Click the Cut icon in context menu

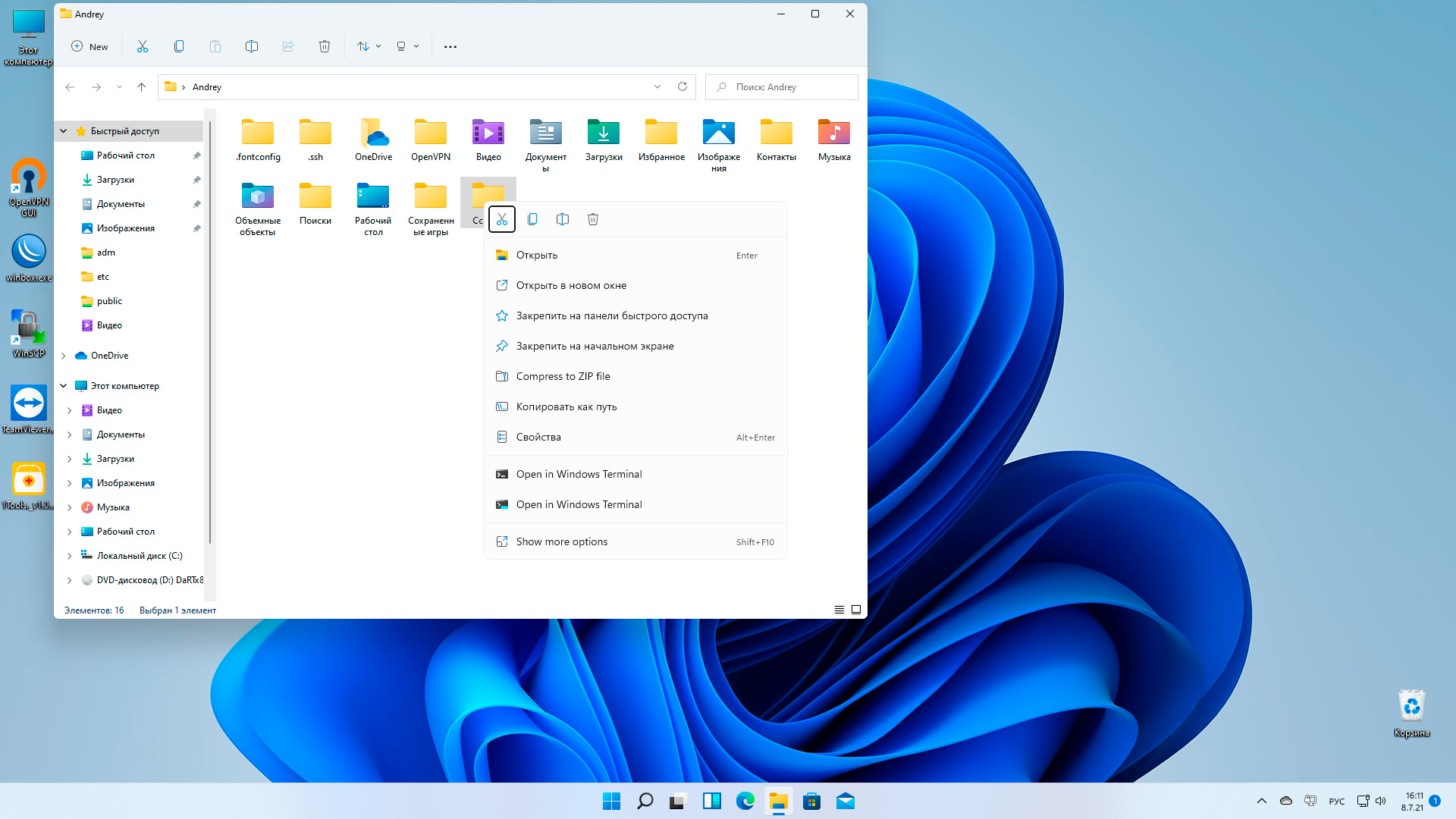click(501, 219)
